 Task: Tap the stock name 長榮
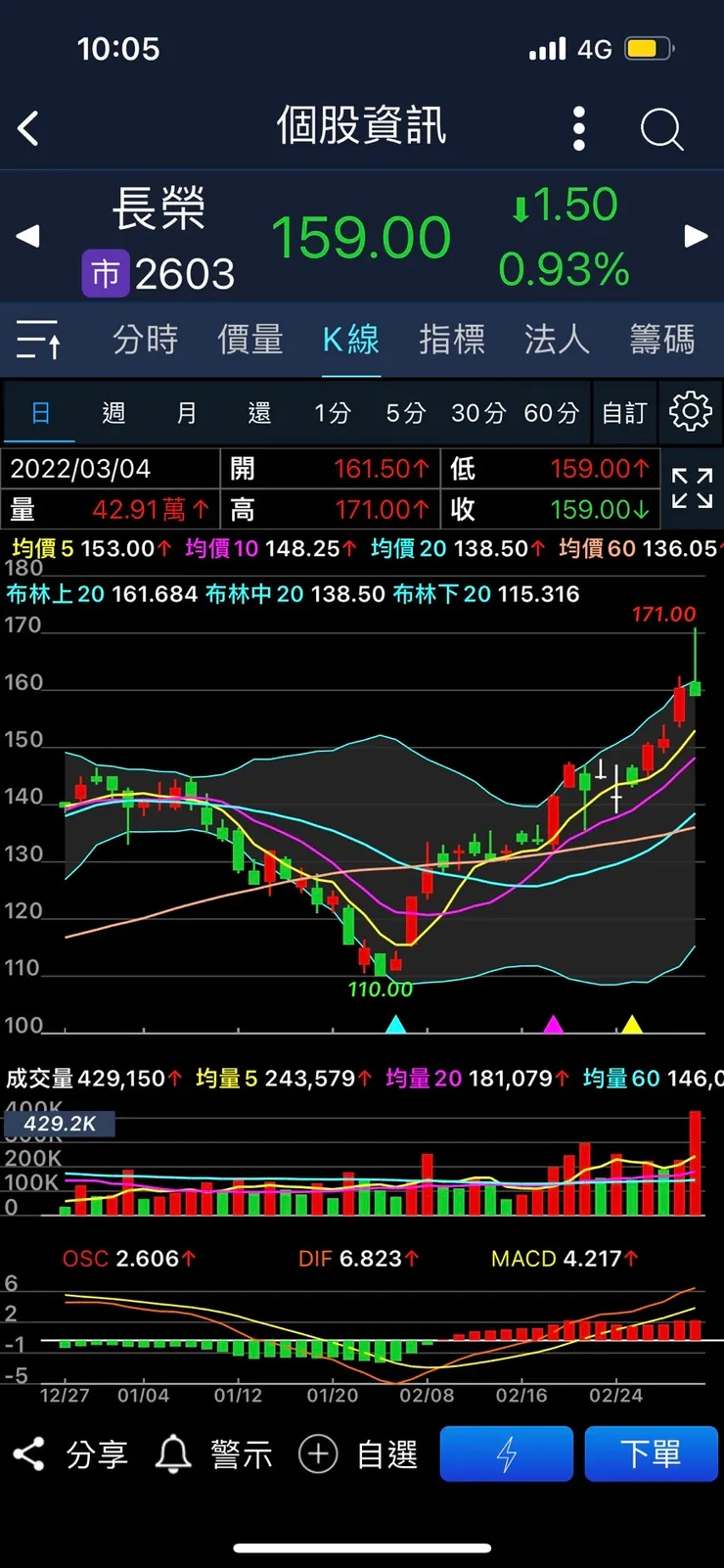click(x=158, y=208)
